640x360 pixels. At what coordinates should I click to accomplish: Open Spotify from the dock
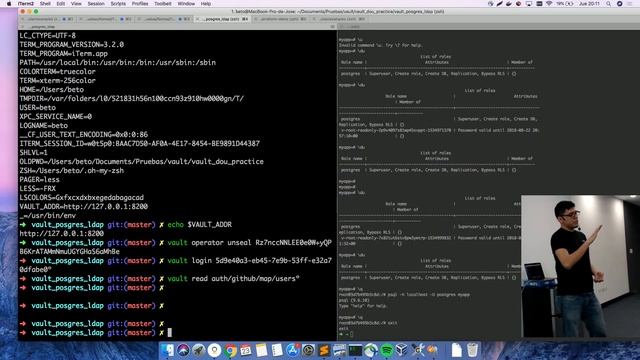click(387, 350)
